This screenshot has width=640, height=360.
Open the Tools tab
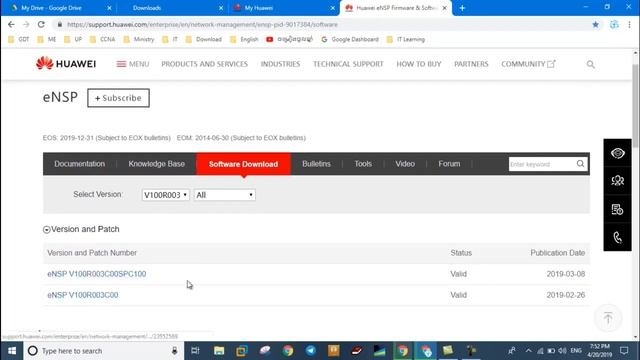click(363, 164)
